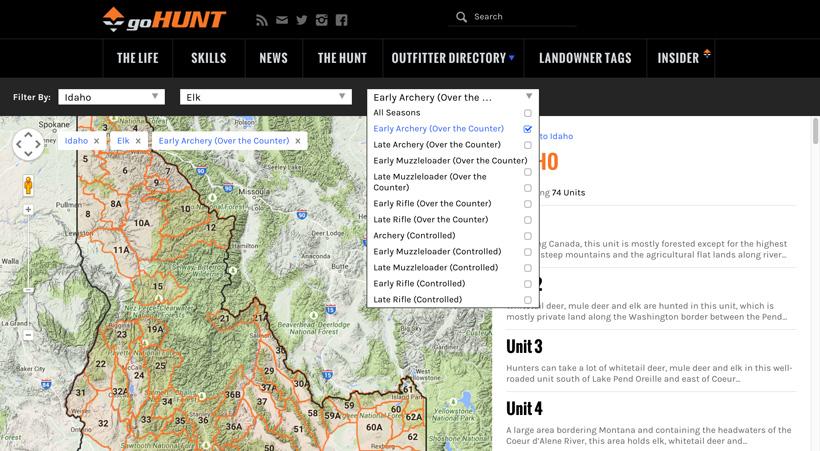Remove the Elk filter tag
This screenshot has width=820, height=451.
(138, 141)
